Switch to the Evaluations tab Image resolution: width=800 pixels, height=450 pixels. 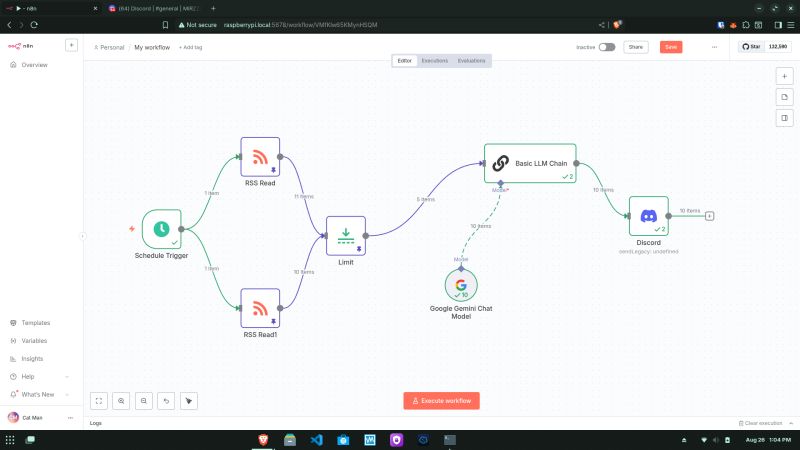471,61
